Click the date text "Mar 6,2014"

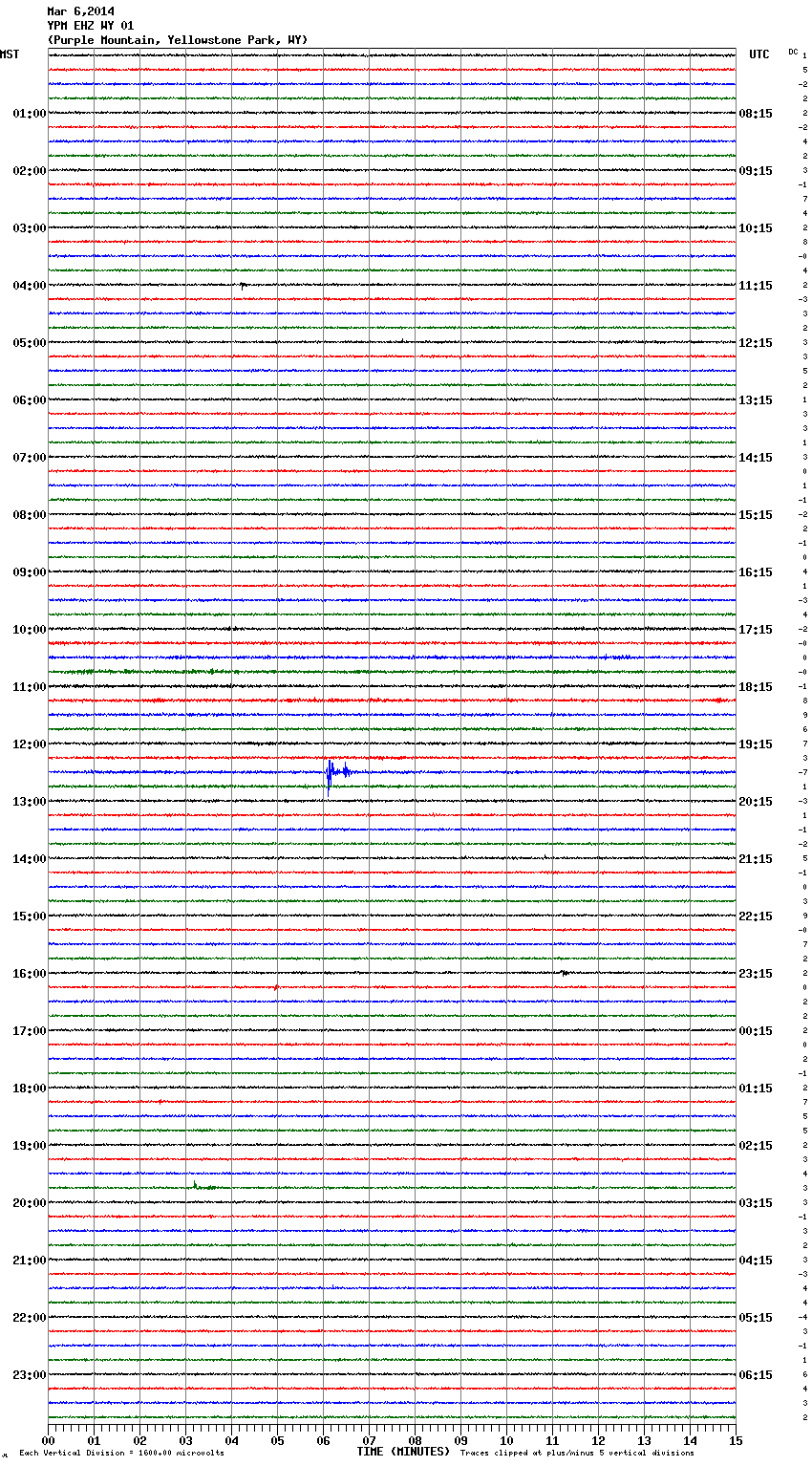tap(80, 11)
